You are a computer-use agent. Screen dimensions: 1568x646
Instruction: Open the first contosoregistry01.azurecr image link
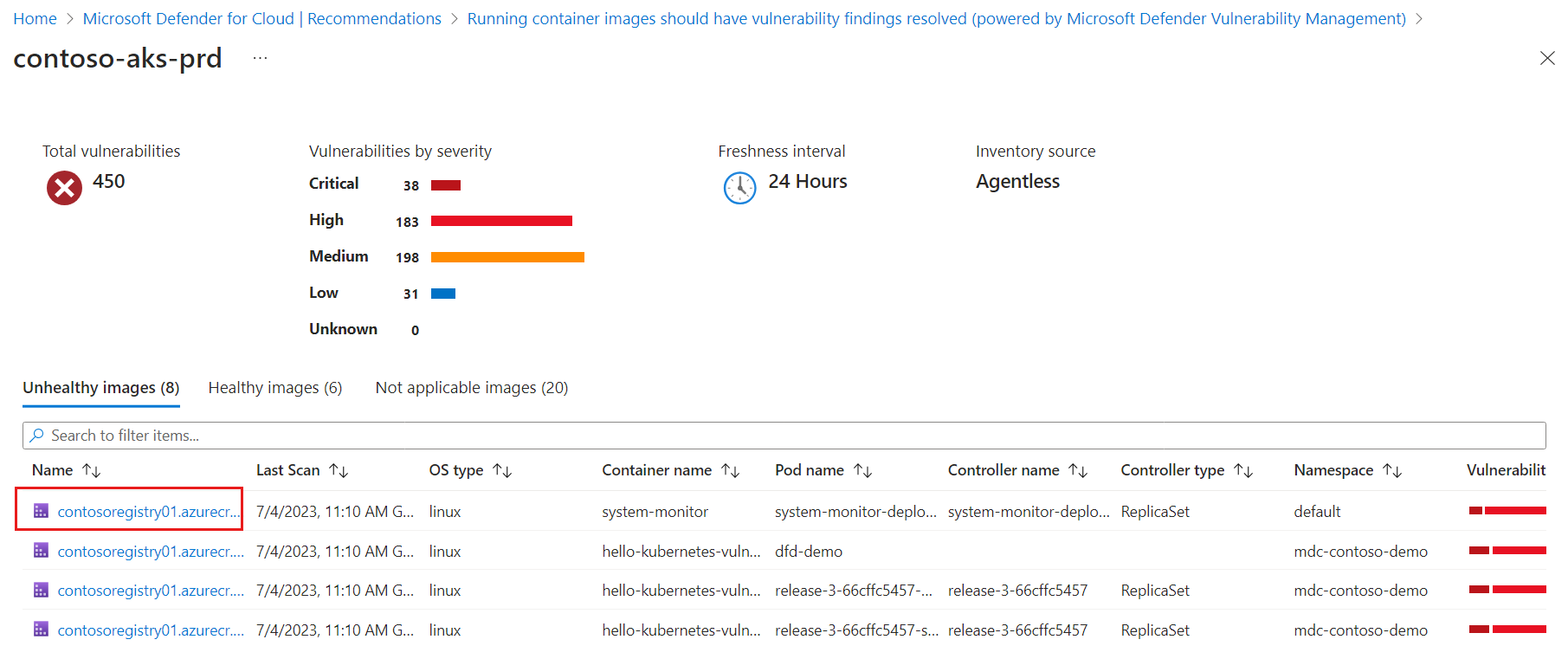149,512
